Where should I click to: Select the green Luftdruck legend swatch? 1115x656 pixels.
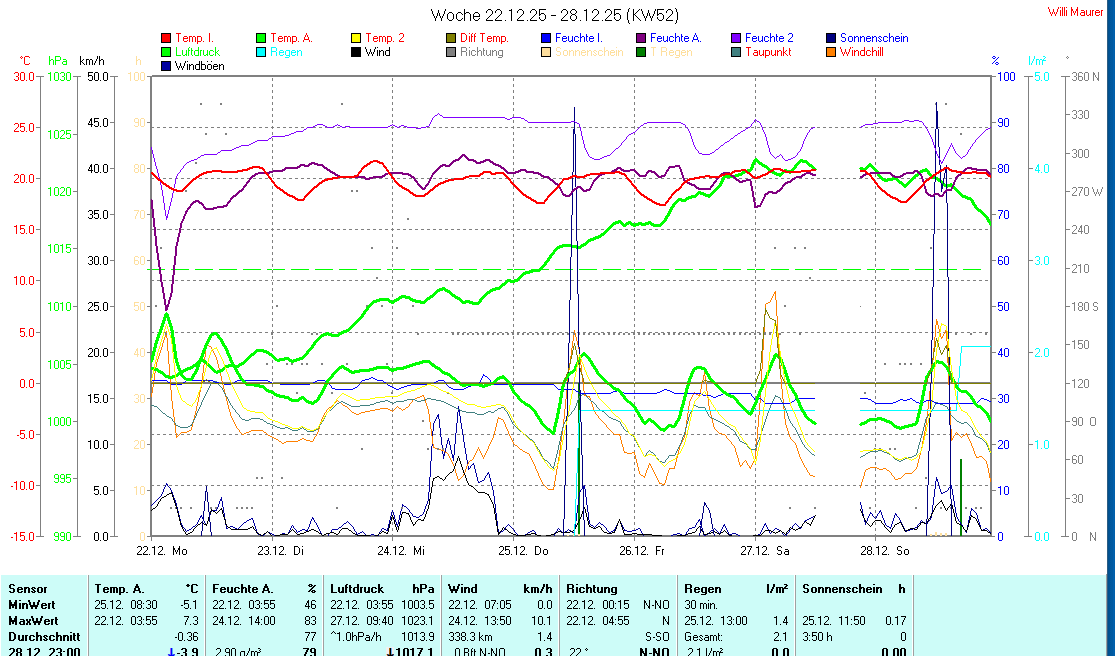[166, 52]
